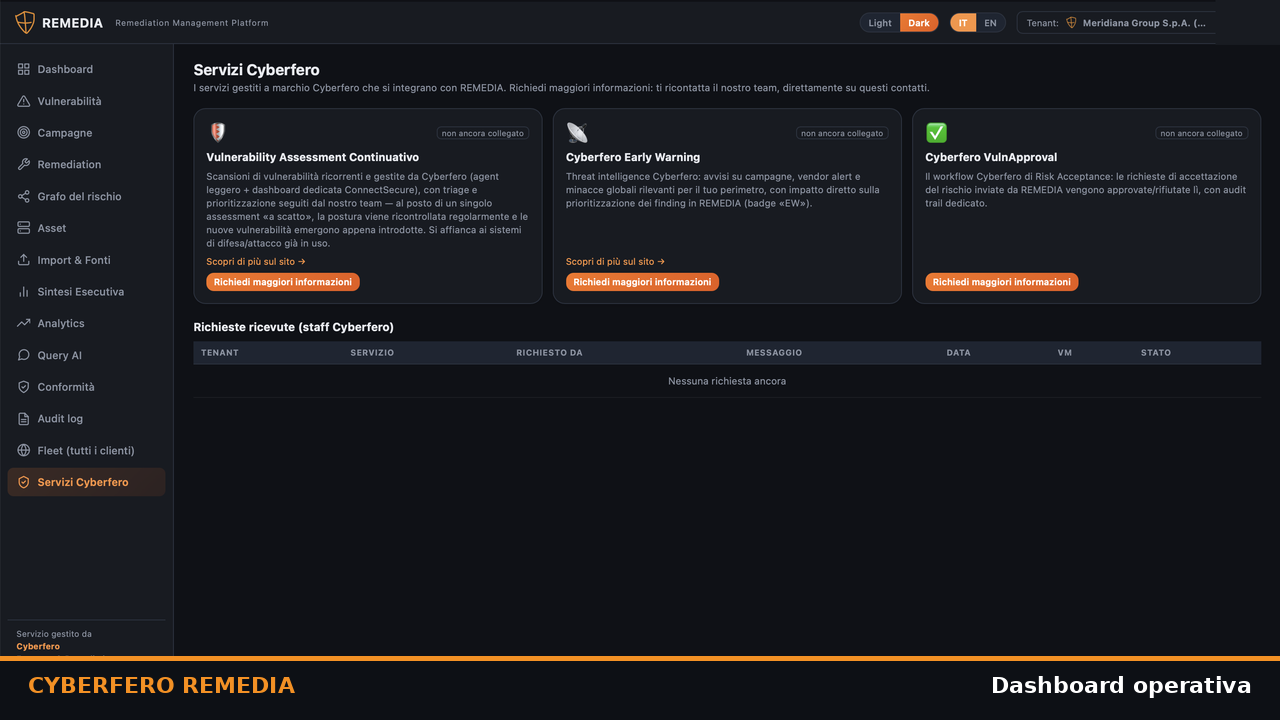The image size is (1280, 720).
Task: Click the Query AI chat bubble icon
Action: (x=24, y=355)
